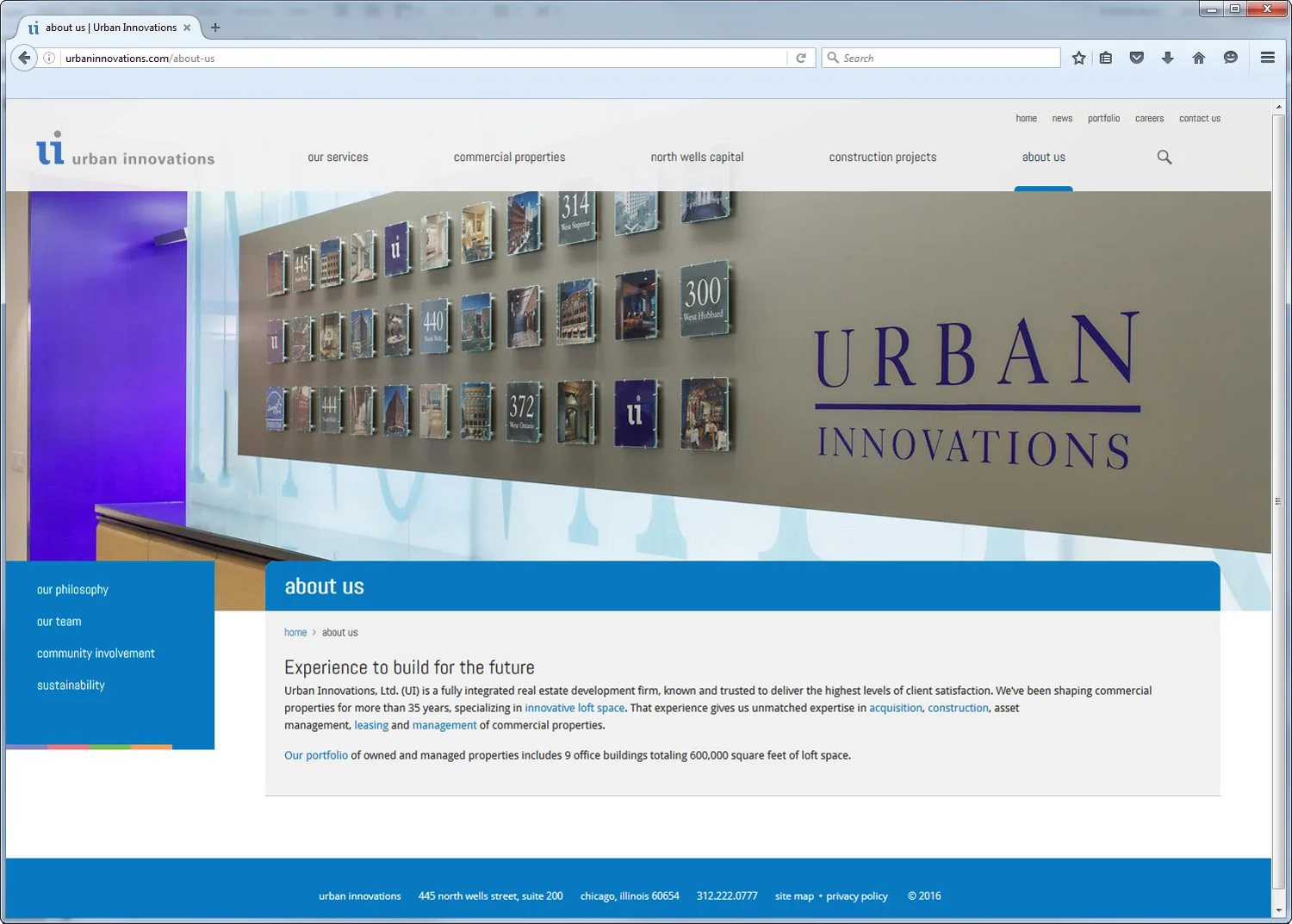Viewport: 1292px width, 924px height.
Task: Select the 'about us | Urban Innovations' browser tab
Action: [x=109, y=28]
